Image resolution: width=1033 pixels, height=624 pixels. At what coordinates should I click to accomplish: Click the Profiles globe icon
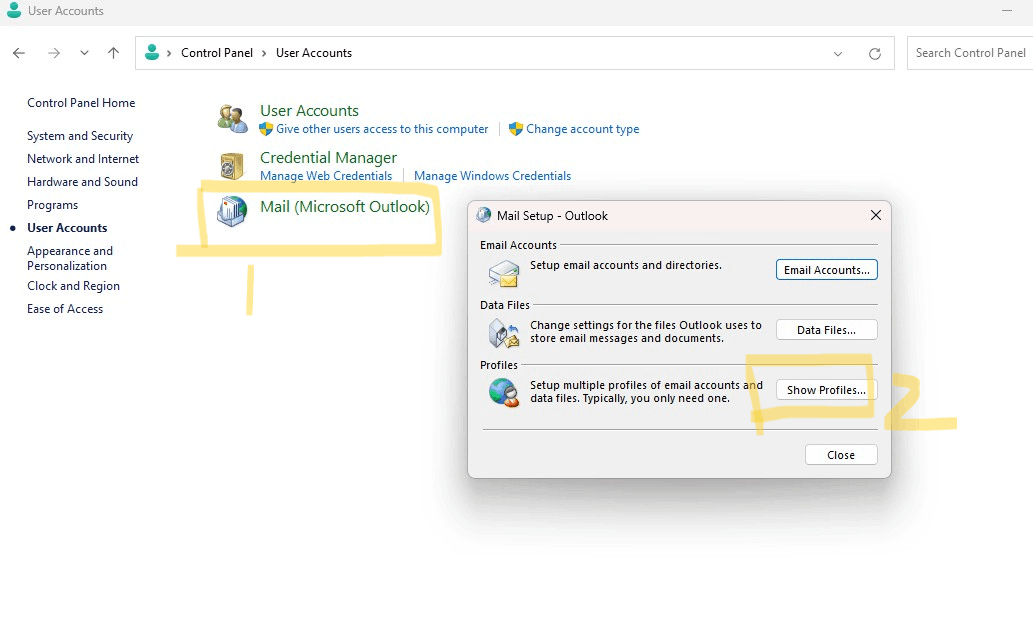(502, 393)
